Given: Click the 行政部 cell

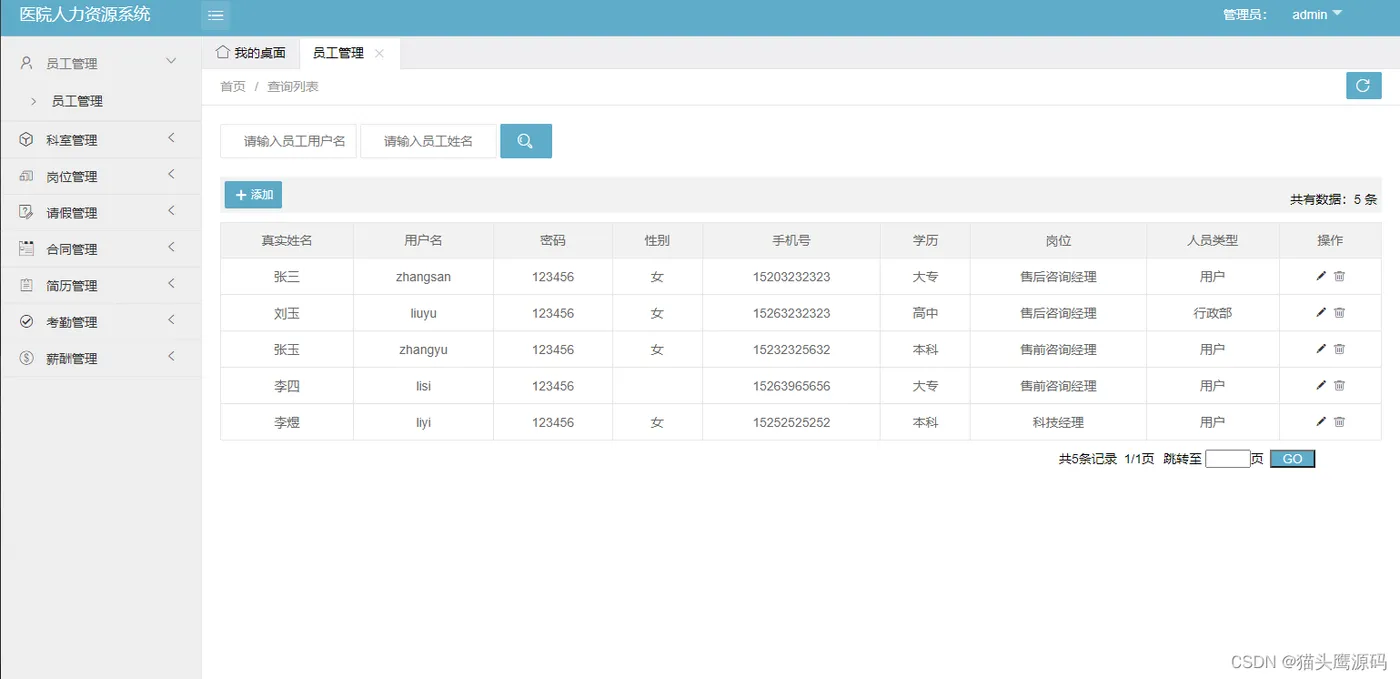Looking at the screenshot, I should pyautogui.click(x=1212, y=313).
